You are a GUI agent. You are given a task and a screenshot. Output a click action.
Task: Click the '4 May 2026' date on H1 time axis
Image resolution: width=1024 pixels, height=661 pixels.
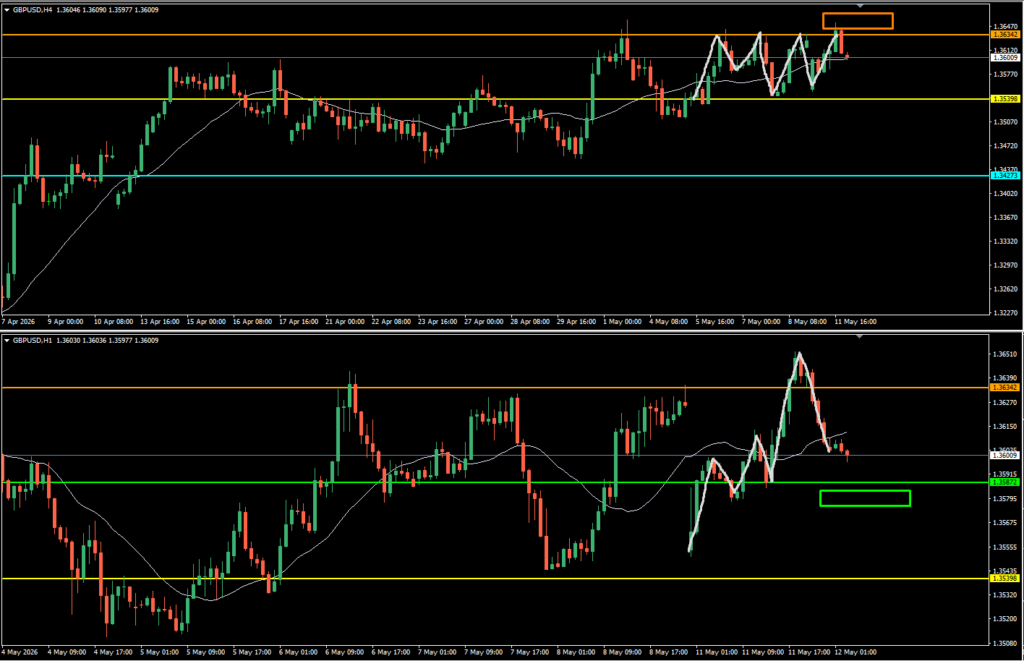20,652
